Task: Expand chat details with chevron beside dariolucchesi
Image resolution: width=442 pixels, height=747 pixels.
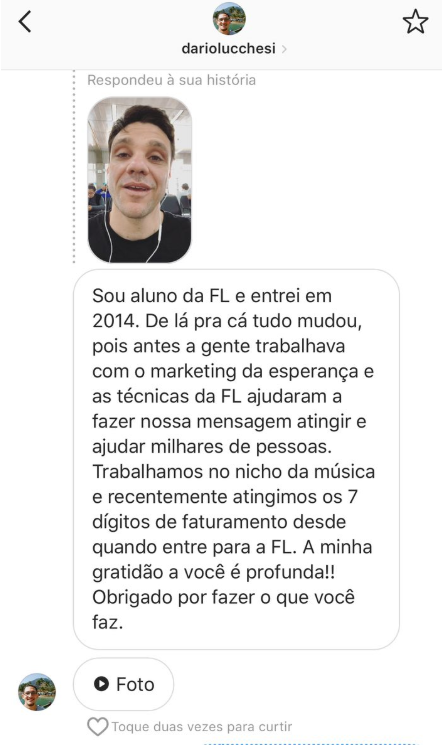Action: tap(284, 49)
